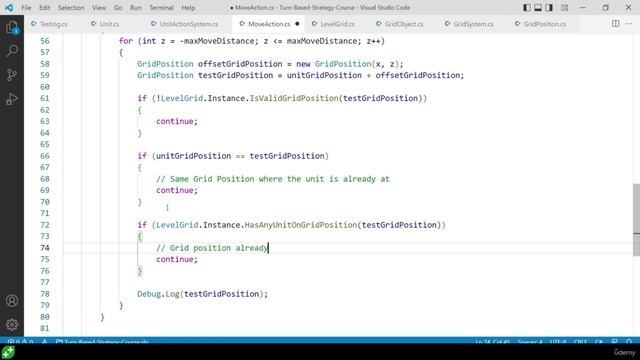
Task: Click the comment 'Same Grid Position where the unit'
Action: click(x=247, y=179)
